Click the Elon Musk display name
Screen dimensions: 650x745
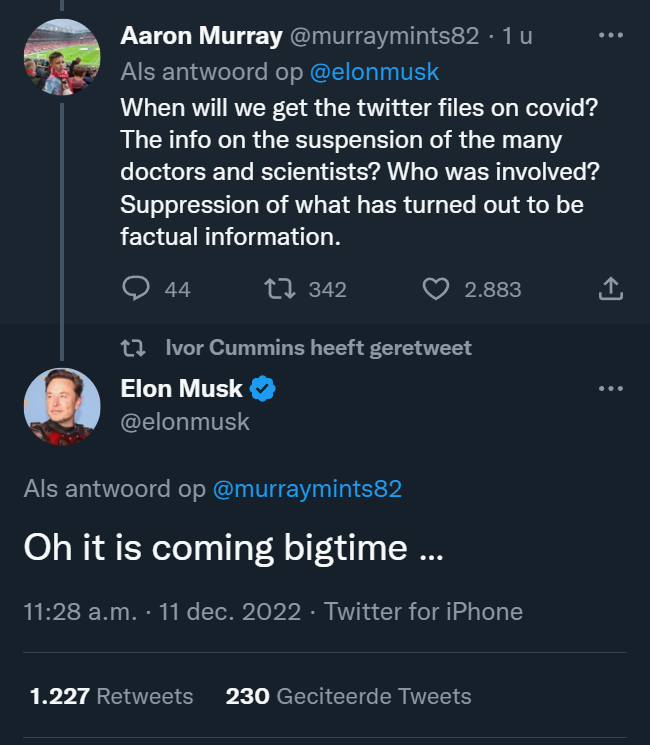182,388
